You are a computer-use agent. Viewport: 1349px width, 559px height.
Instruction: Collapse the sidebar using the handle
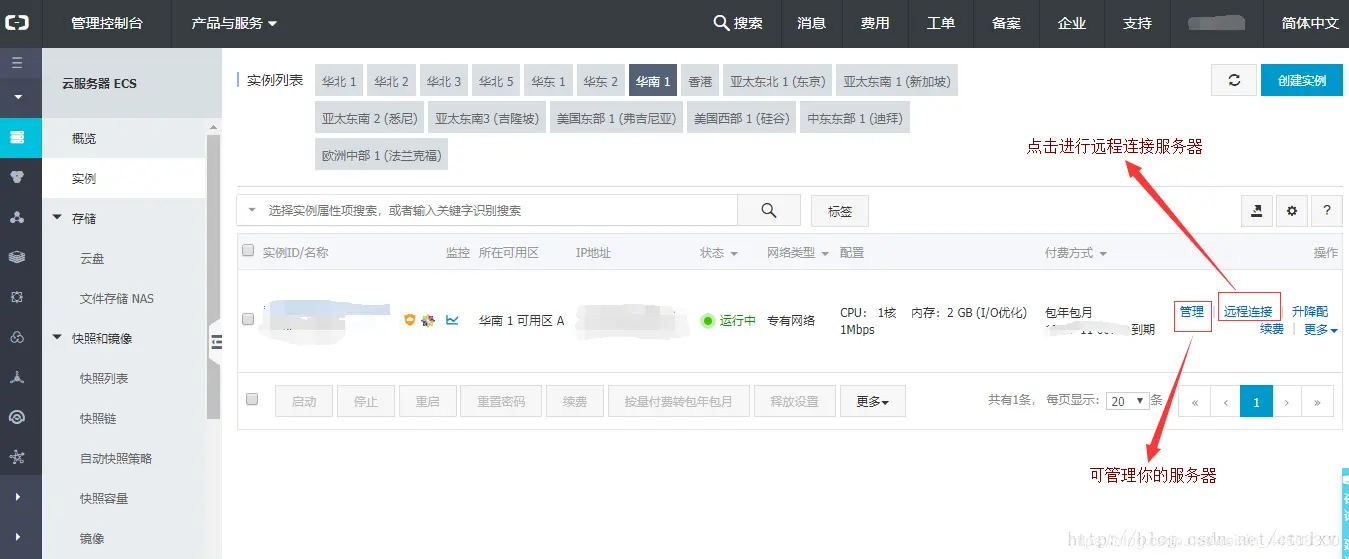tap(215, 343)
